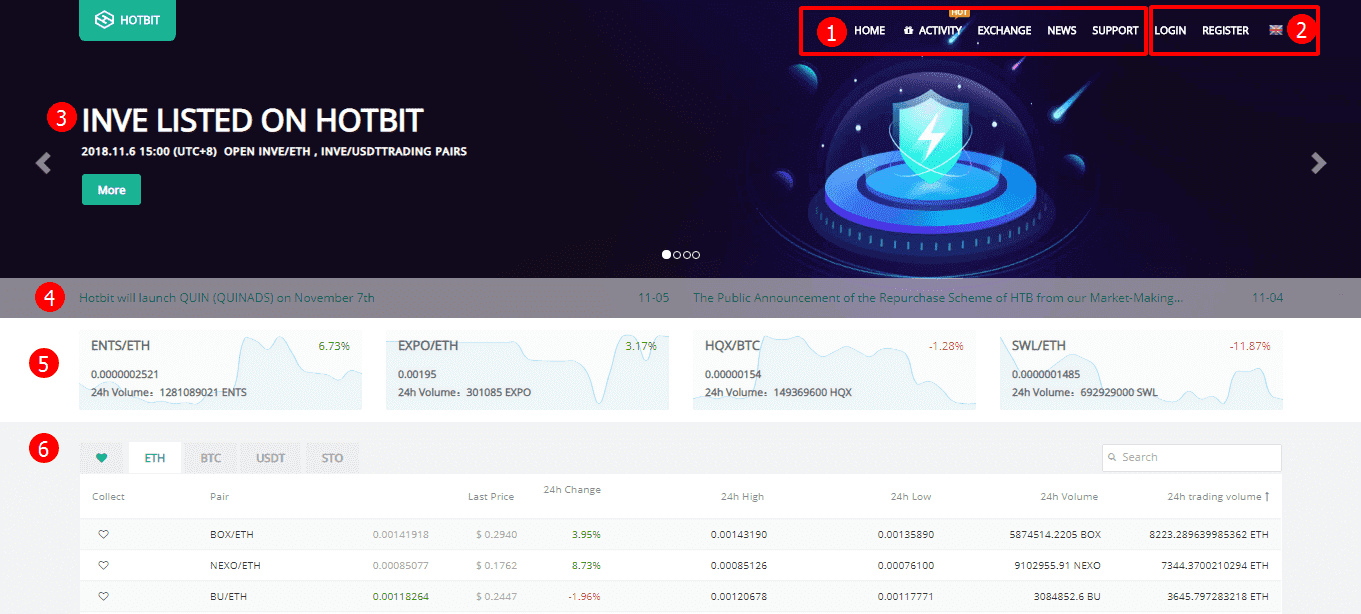
Task: Click the 24h Volume column header
Action: click(1069, 496)
